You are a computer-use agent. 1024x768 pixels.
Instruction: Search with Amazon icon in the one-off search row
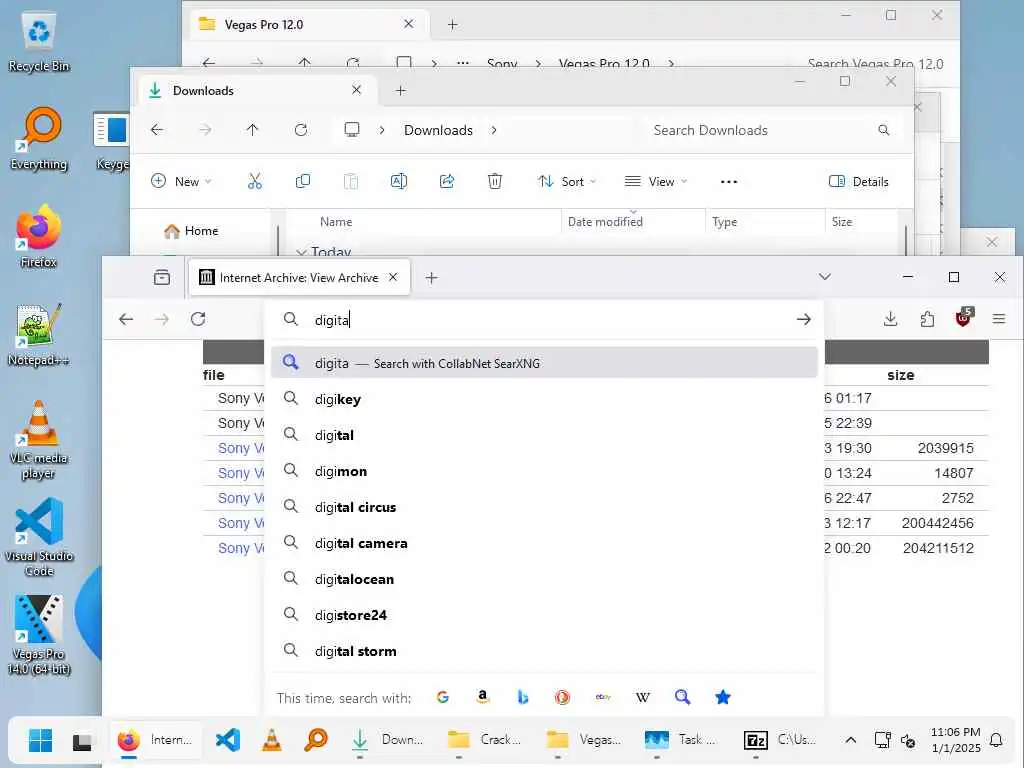[x=483, y=697]
